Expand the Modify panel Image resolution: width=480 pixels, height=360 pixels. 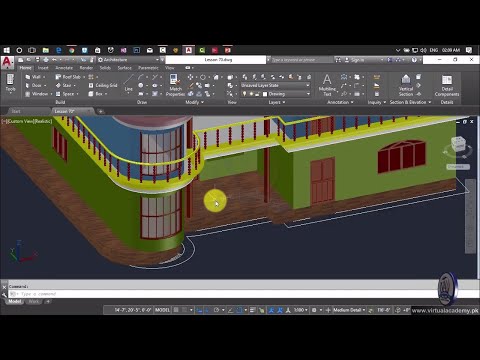coord(194,102)
